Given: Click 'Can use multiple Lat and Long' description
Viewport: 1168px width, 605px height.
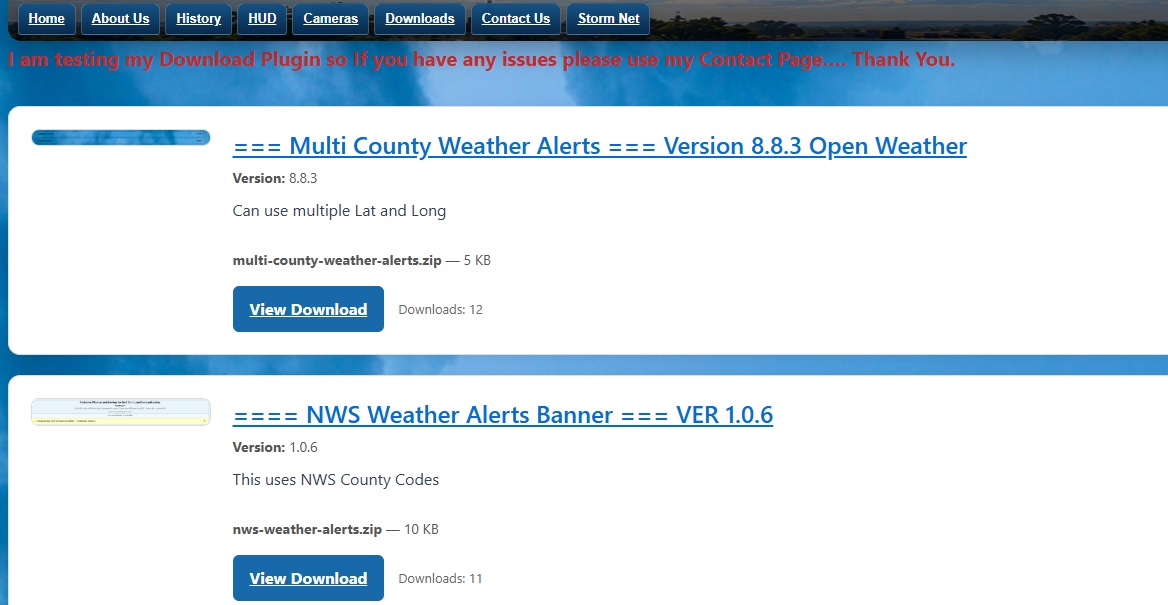Looking at the screenshot, I should (339, 211).
